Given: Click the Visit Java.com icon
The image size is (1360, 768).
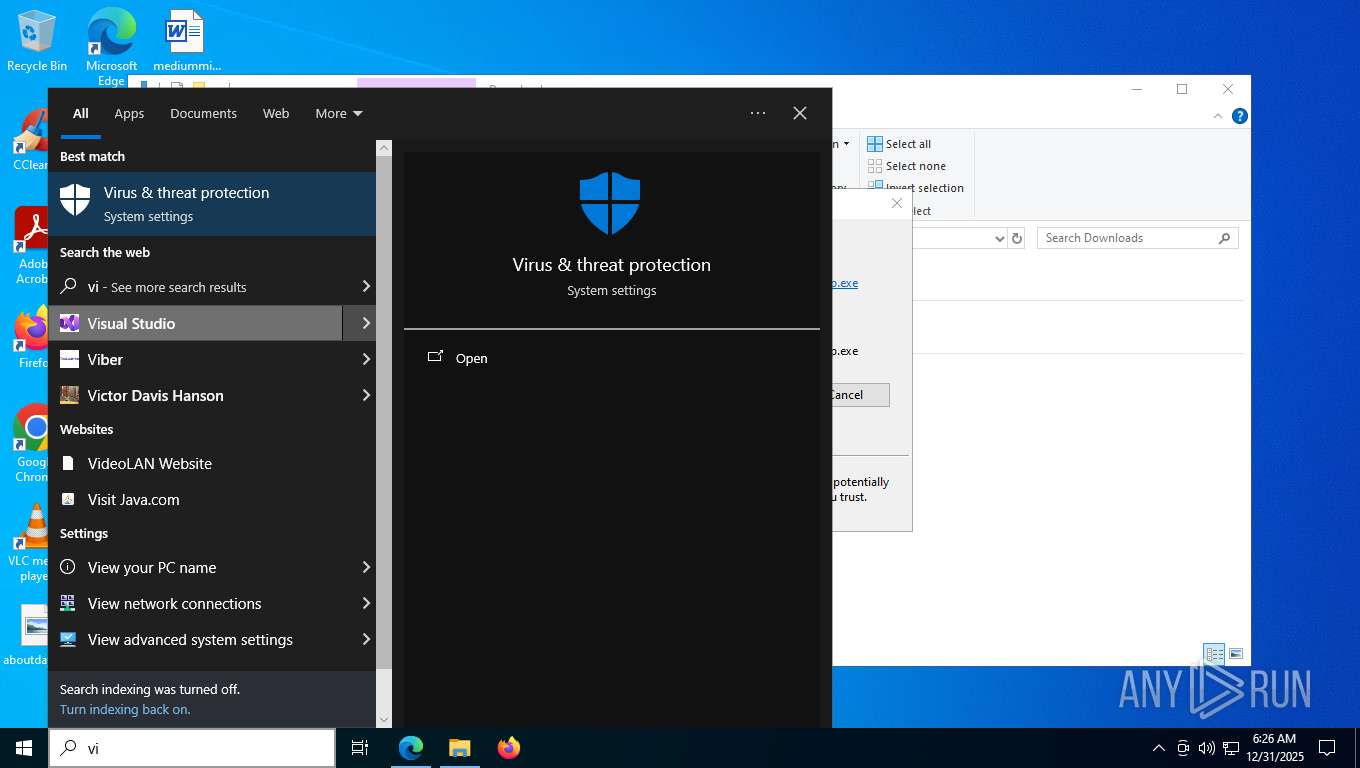Looking at the screenshot, I should pos(68,499).
